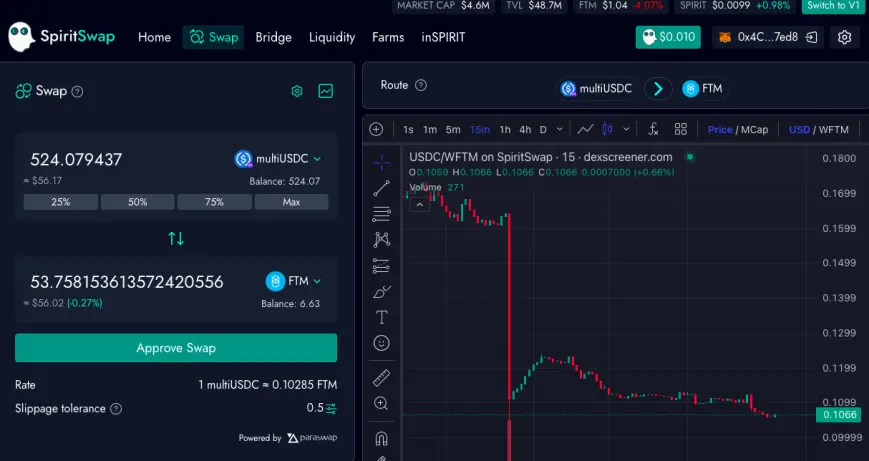
Task: Flip tokens with the swap arrows
Action: 176,239
